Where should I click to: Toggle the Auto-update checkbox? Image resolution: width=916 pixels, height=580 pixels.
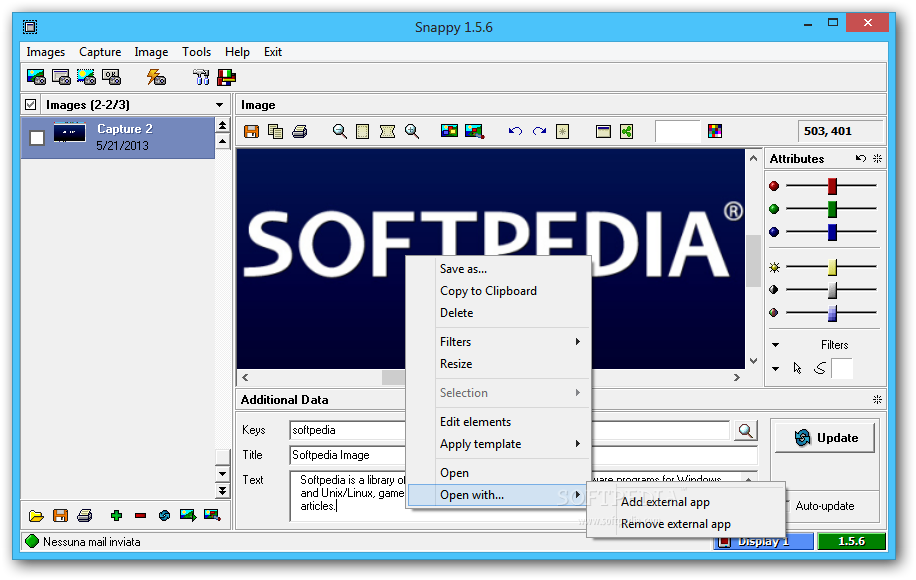tap(787, 506)
